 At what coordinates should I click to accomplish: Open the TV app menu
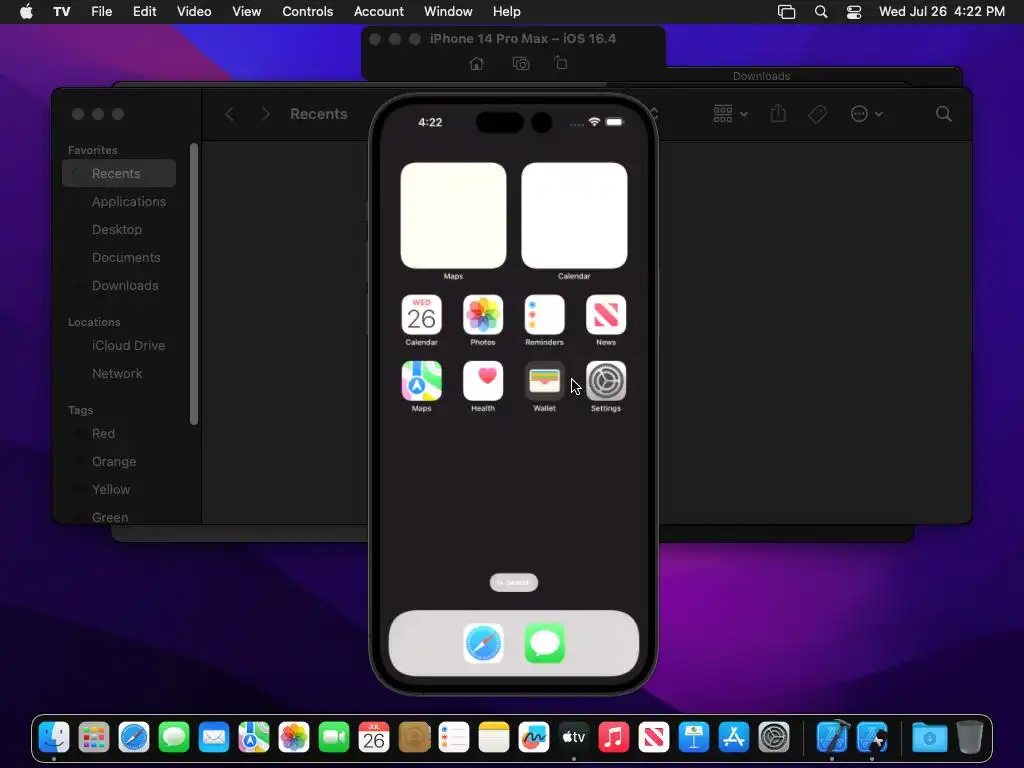(x=61, y=12)
